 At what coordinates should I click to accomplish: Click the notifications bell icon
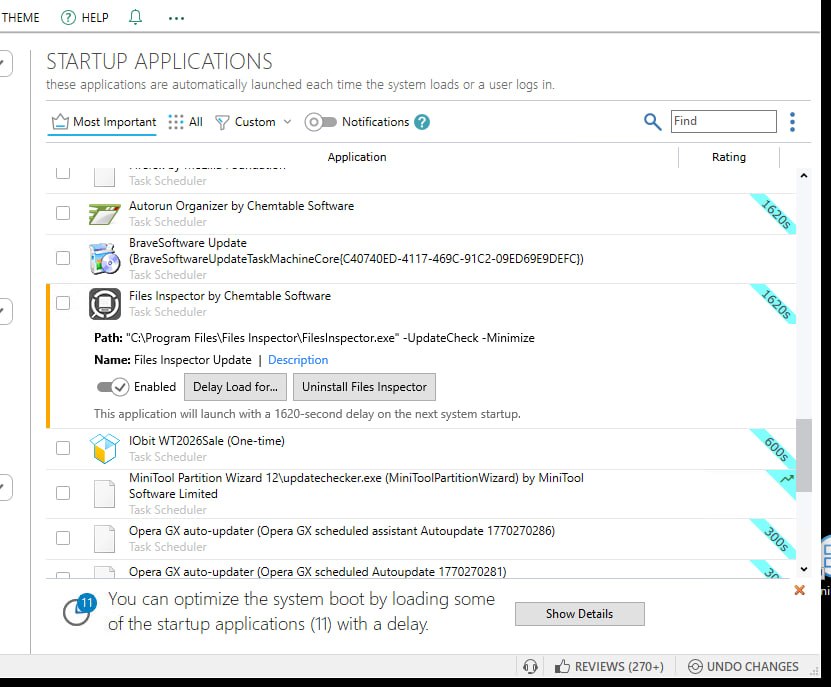(136, 17)
